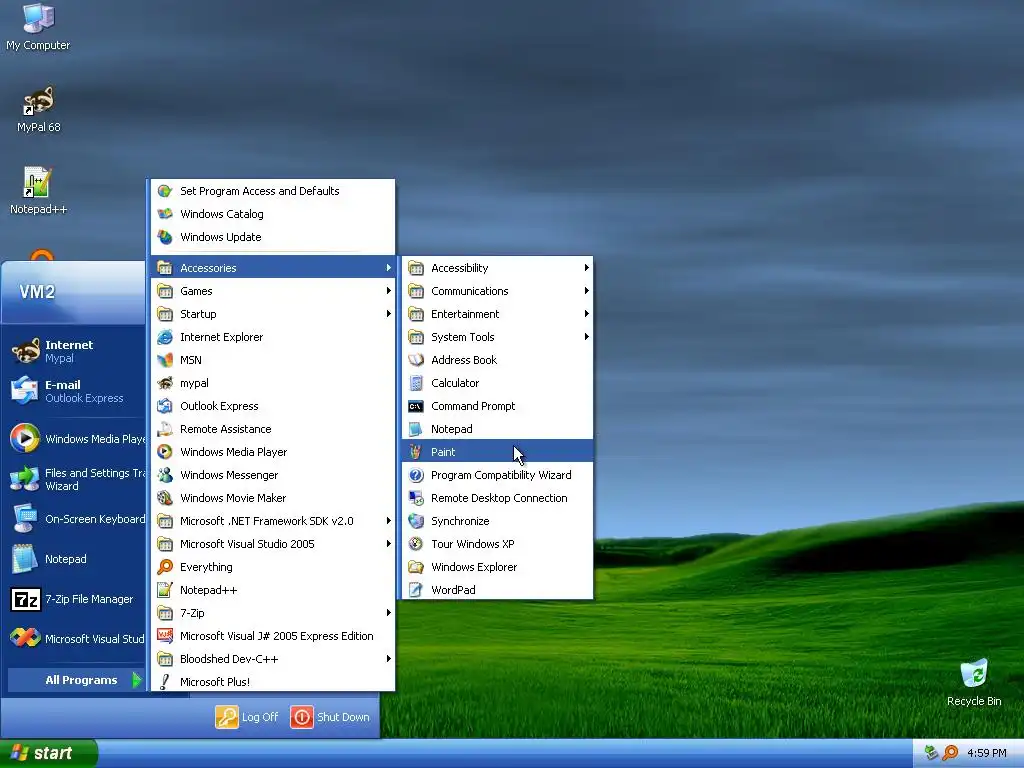Click the Address Book icon
Screen dimensions: 1024x768
point(415,360)
